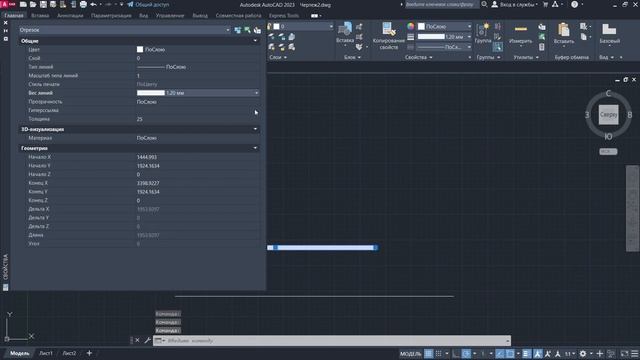Click the group selection toggle icon in Группы
The height and width of the screenshot is (360, 640).
click(x=498, y=47)
